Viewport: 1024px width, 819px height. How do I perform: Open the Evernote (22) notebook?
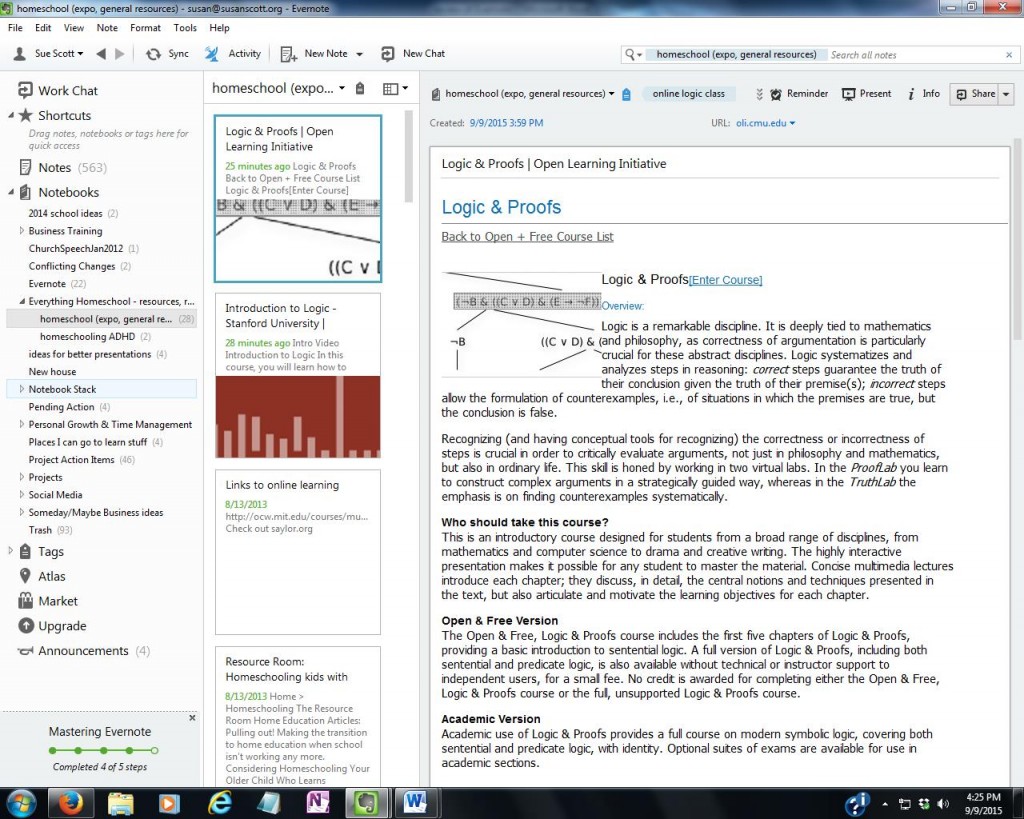point(57,283)
